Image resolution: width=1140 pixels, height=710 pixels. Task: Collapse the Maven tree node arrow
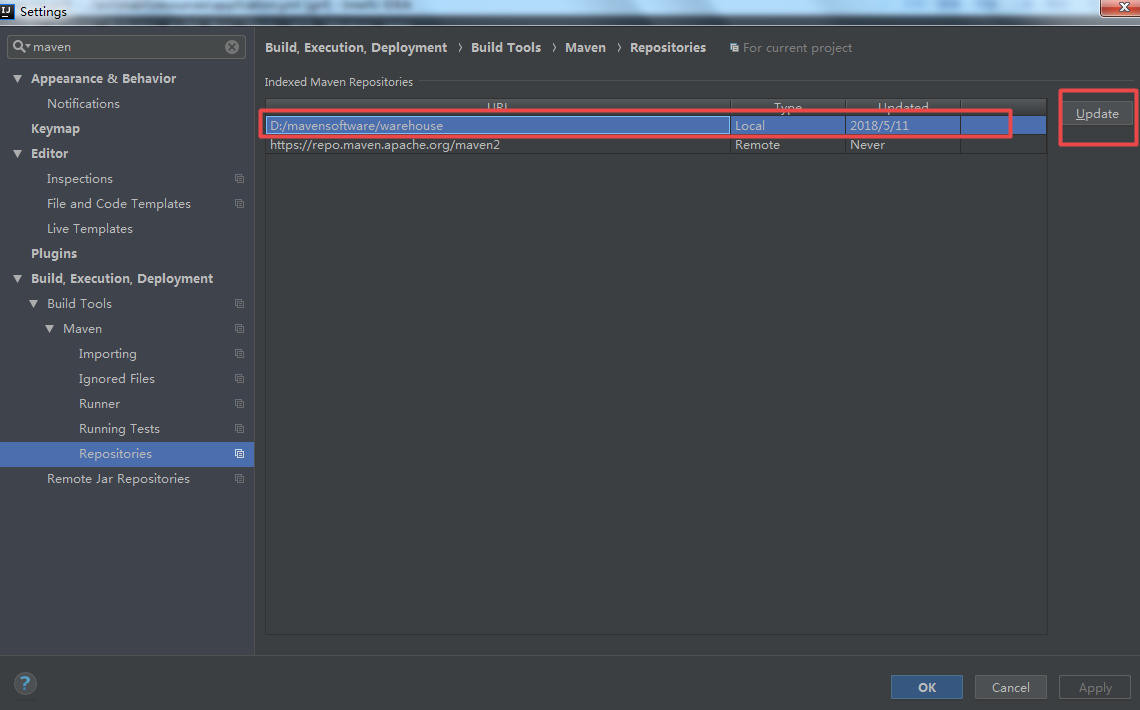49,328
